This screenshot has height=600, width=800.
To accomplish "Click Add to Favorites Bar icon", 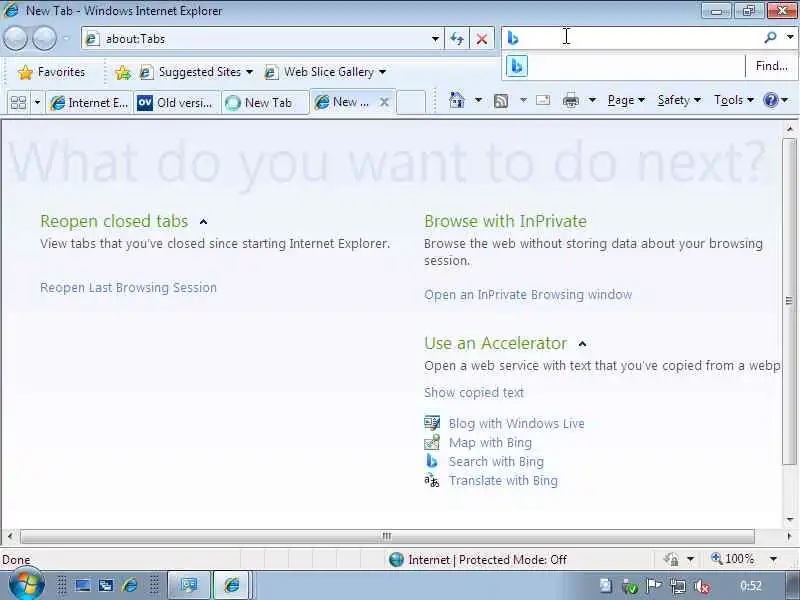I will pyautogui.click(x=122, y=72).
